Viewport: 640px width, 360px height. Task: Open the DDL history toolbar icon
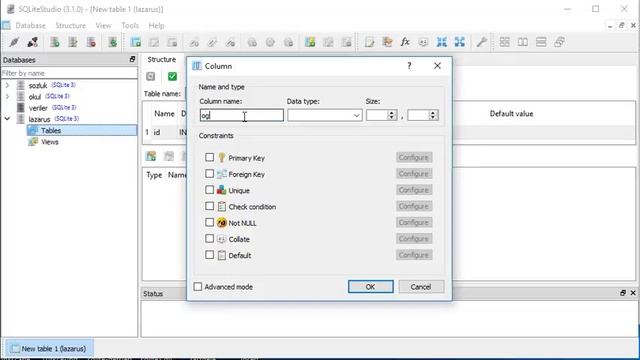pos(387,42)
